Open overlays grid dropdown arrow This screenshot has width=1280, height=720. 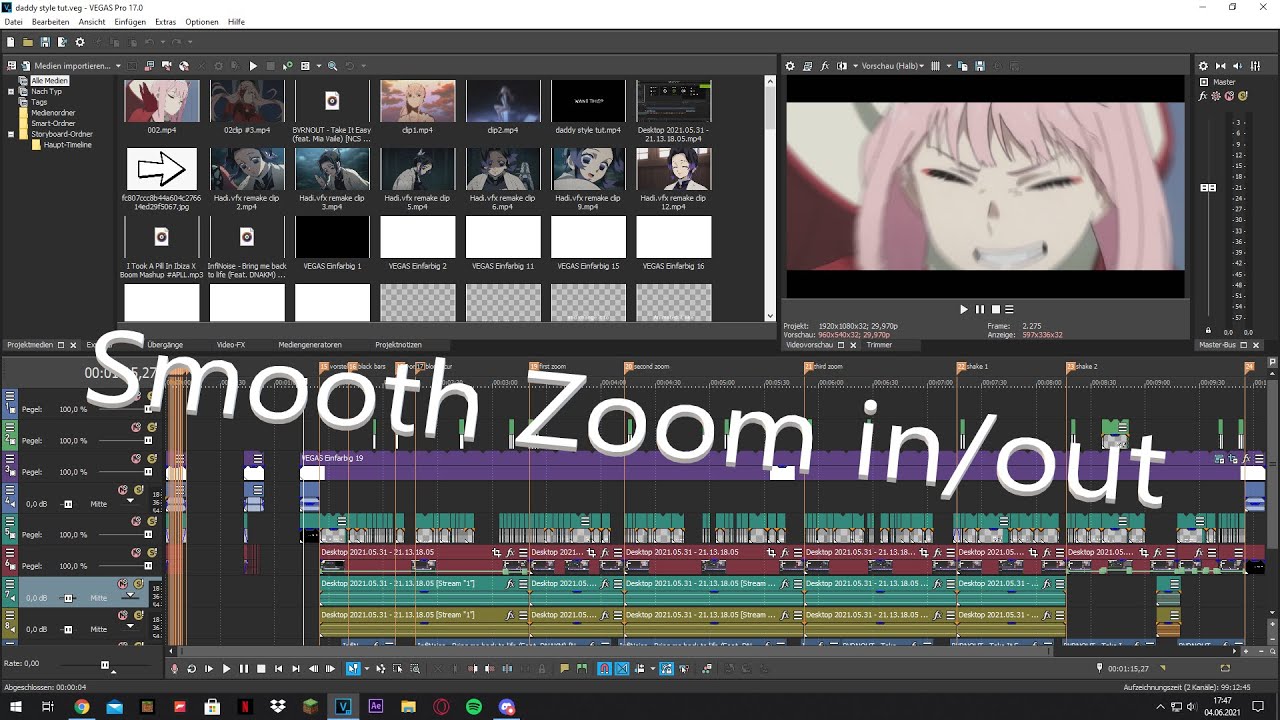click(949, 66)
